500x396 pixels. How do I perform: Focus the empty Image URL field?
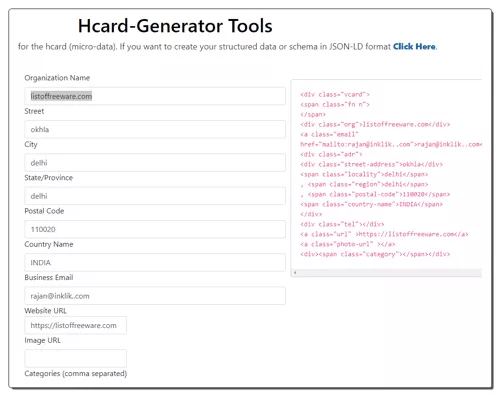pos(75,358)
